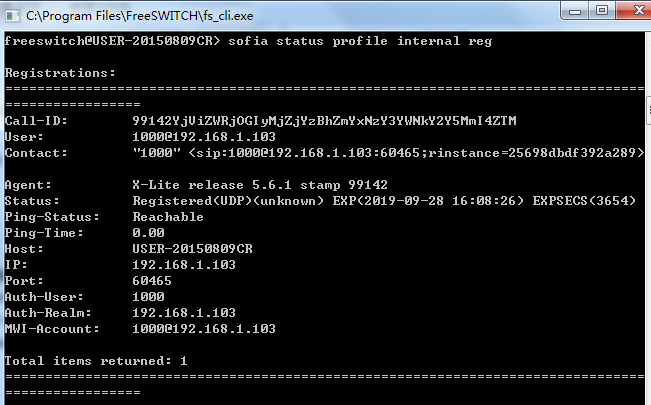Minimize the fs_cli.exe window

[x=575, y=11]
